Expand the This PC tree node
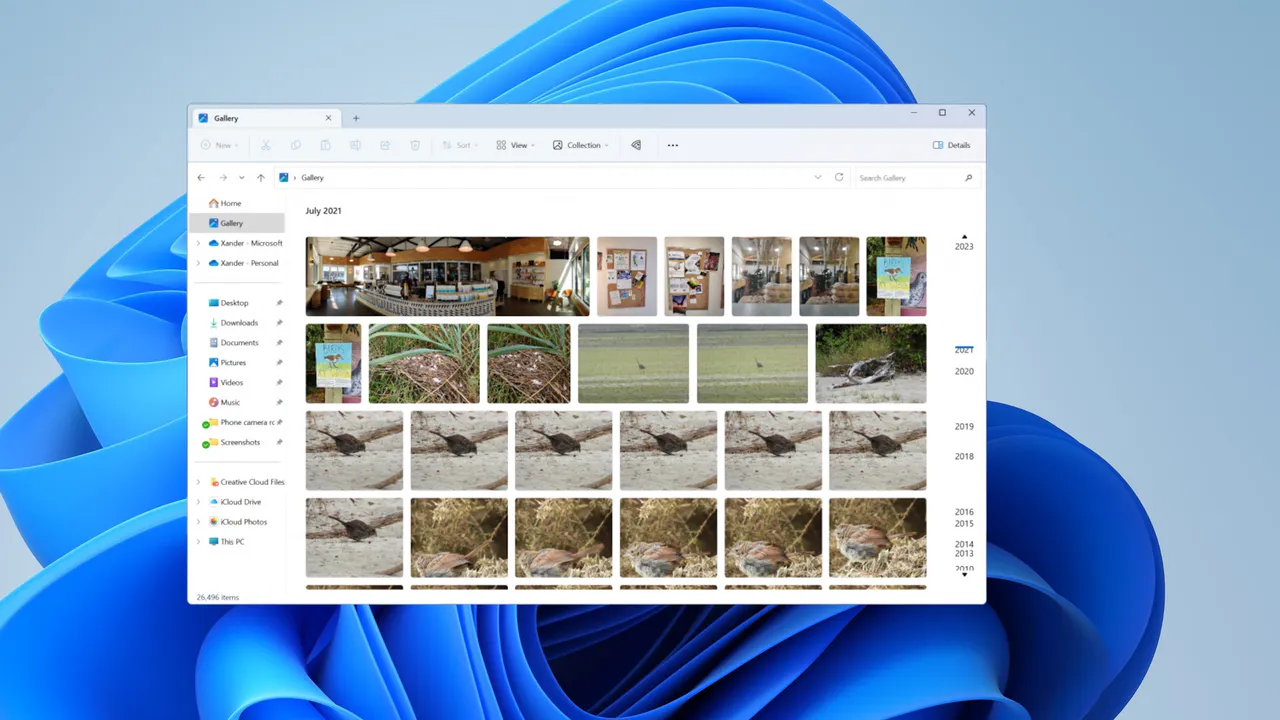The height and width of the screenshot is (720, 1280). pyautogui.click(x=198, y=542)
